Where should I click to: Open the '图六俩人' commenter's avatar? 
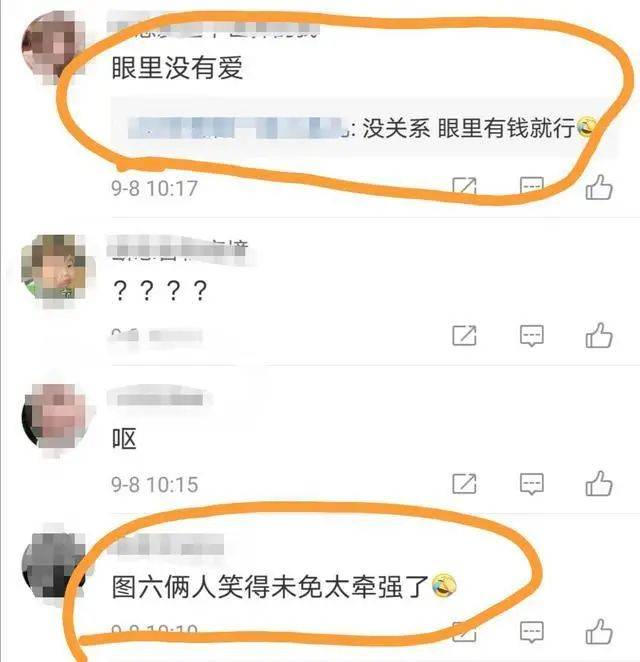(54, 565)
